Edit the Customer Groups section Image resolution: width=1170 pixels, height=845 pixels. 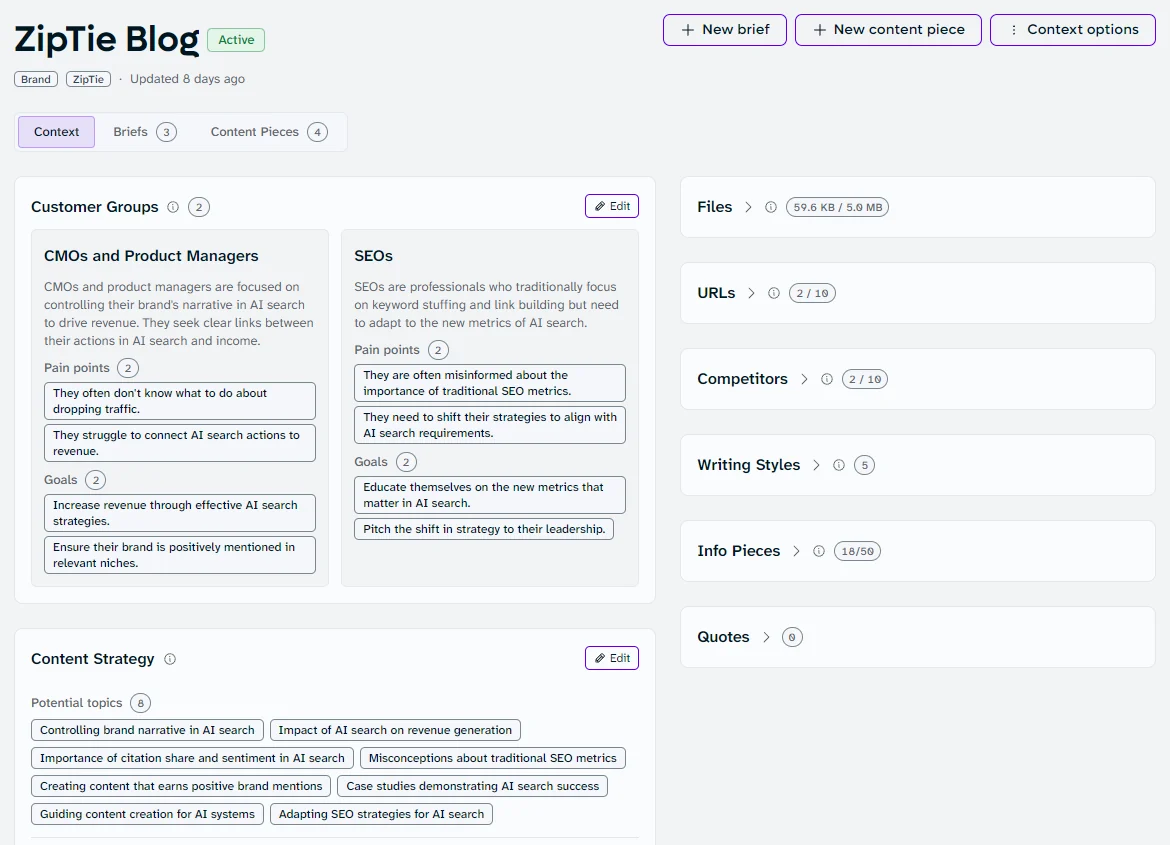click(612, 206)
